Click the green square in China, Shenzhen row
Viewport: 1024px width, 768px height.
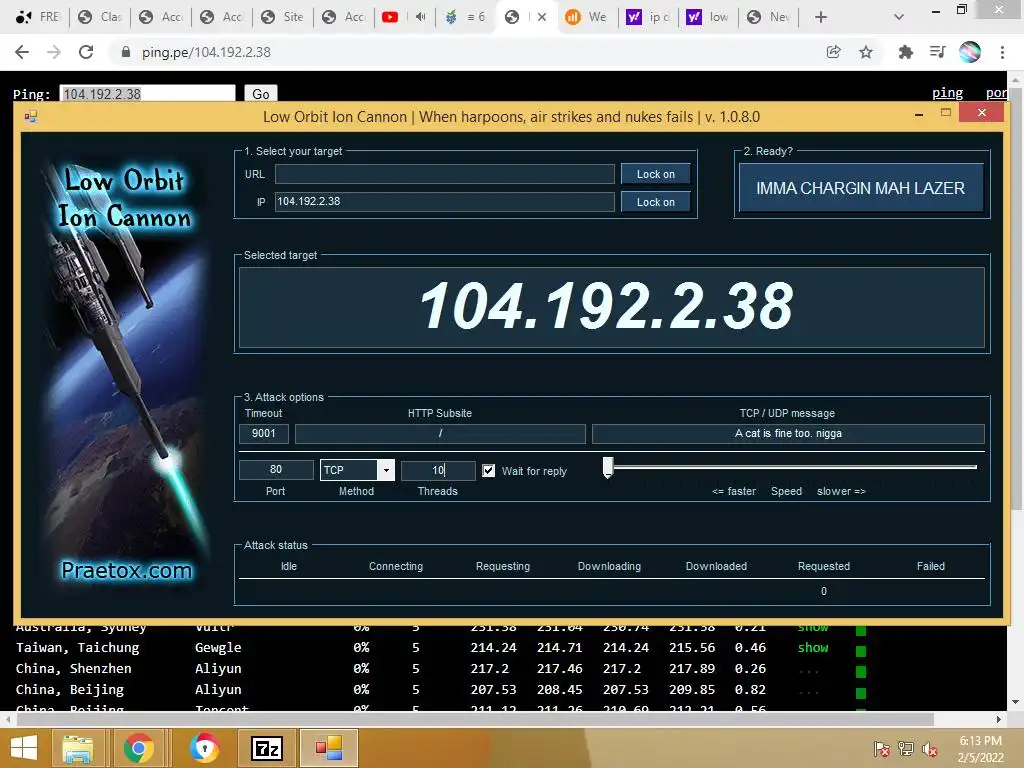[861, 672]
